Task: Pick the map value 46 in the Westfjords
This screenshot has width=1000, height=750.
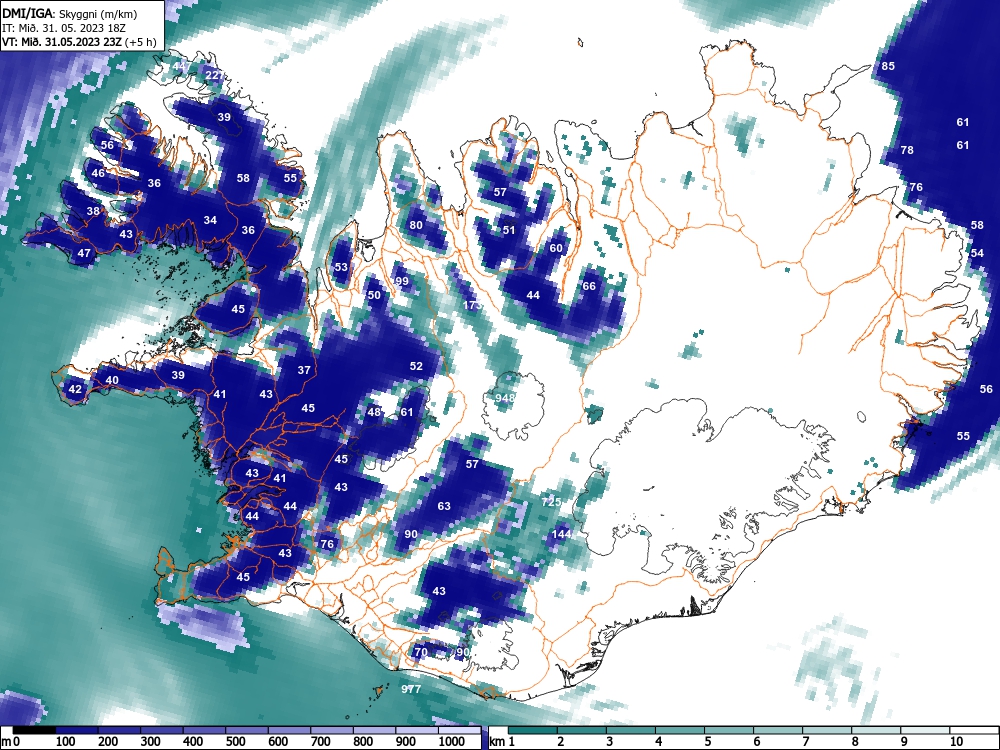Action: point(98,173)
